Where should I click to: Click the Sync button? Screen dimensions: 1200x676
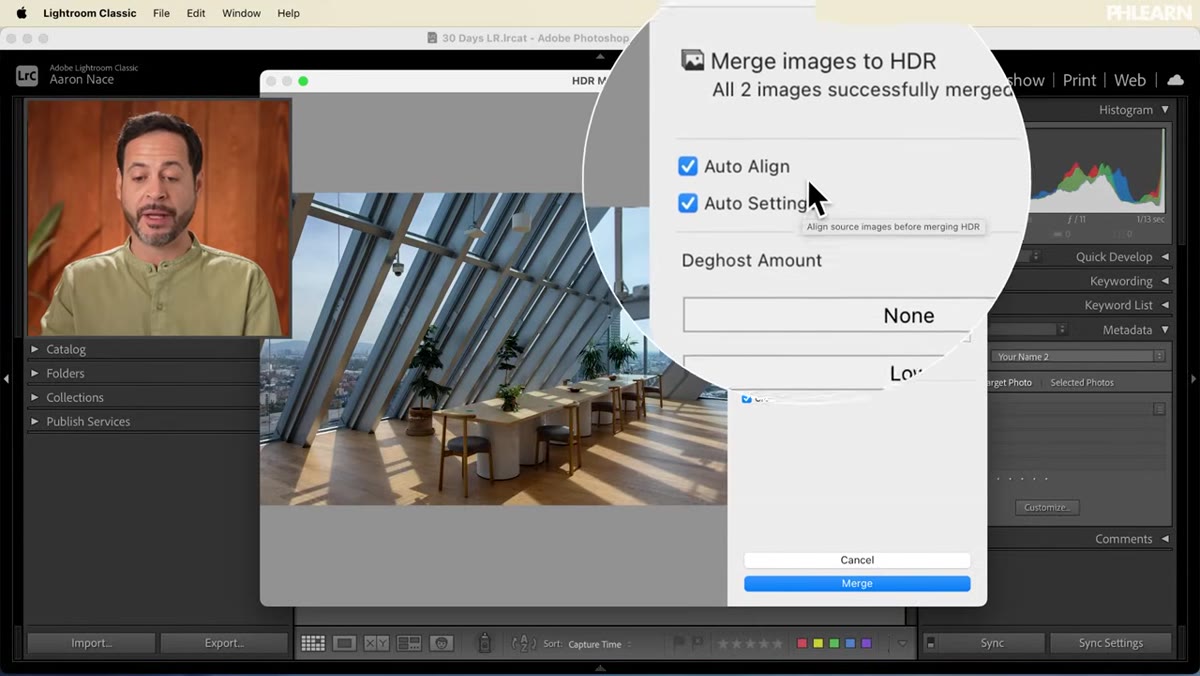click(992, 643)
